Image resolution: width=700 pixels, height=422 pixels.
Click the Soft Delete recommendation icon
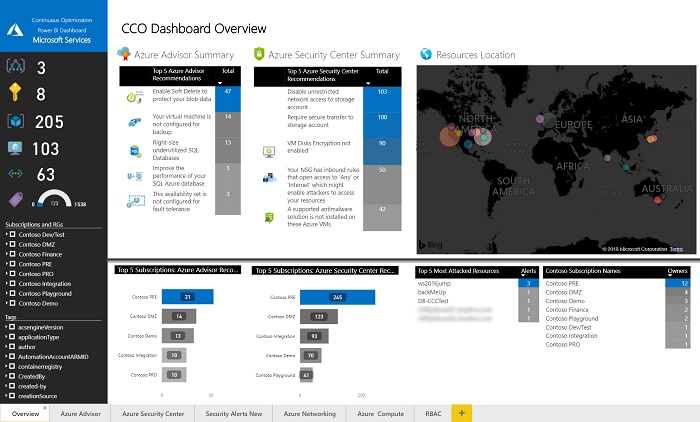pyautogui.click(x=134, y=97)
